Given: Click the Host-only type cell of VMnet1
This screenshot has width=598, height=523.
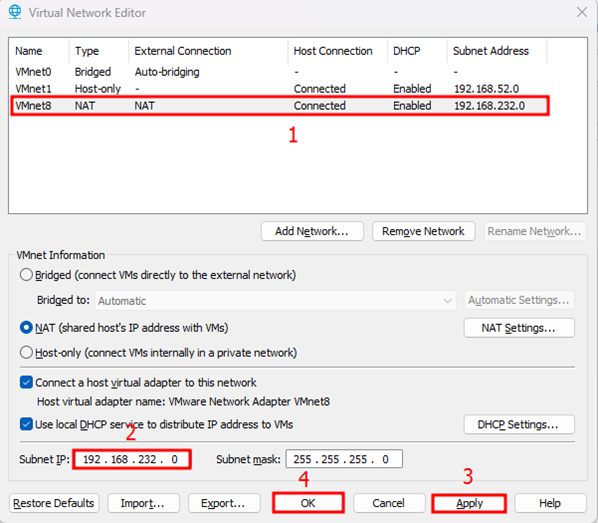Looking at the screenshot, I should [98, 89].
